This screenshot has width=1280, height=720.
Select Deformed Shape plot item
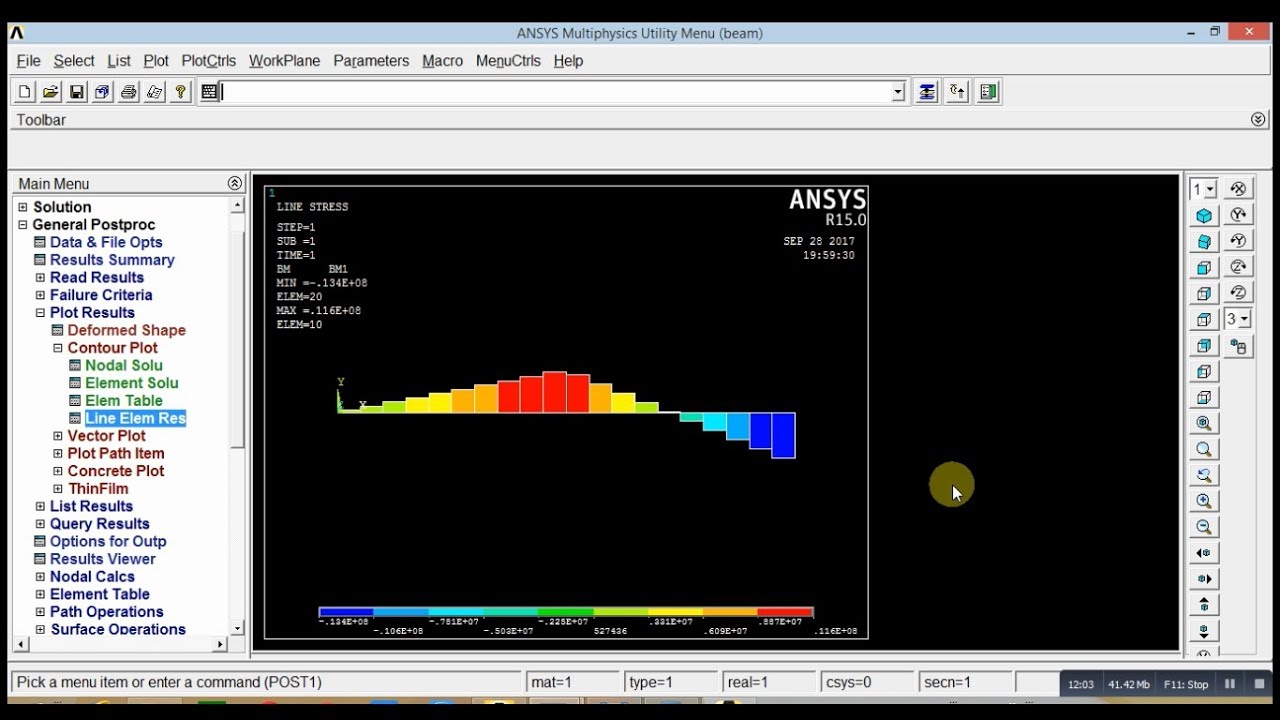[127, 330]
